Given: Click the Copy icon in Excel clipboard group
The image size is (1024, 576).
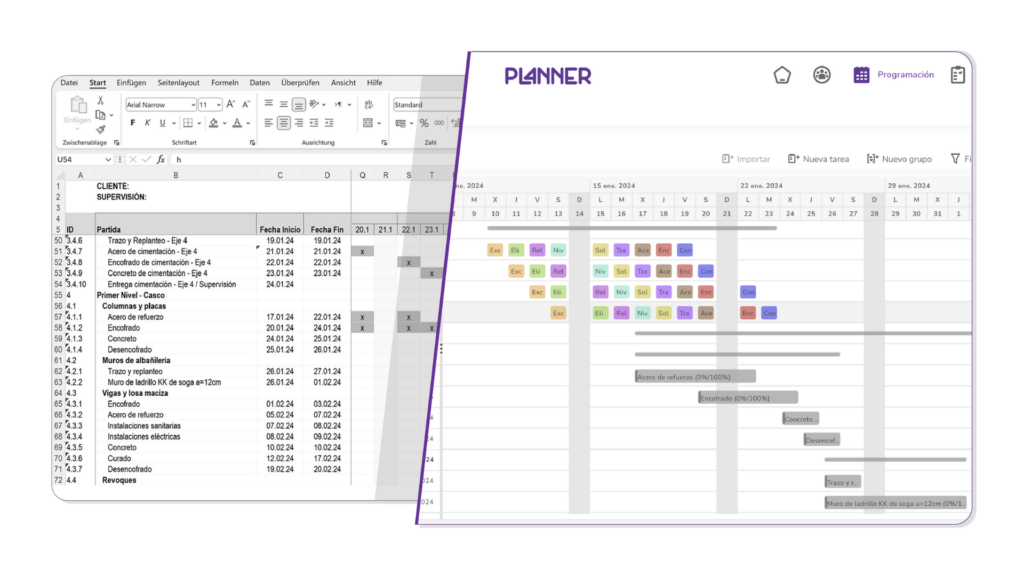Looking at the screenshot, I should click(100, 115).
